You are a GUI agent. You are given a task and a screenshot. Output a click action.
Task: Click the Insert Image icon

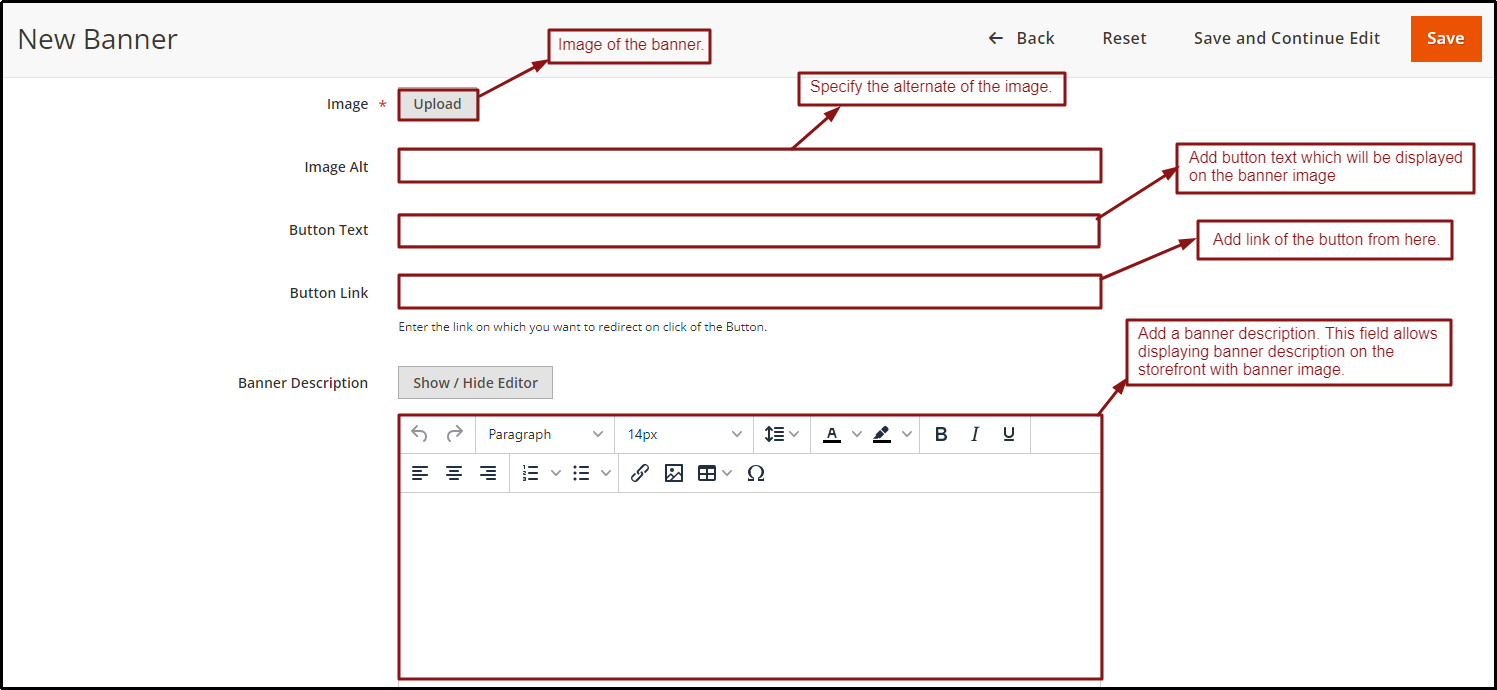pyautogui.click(x=674, y=472)
